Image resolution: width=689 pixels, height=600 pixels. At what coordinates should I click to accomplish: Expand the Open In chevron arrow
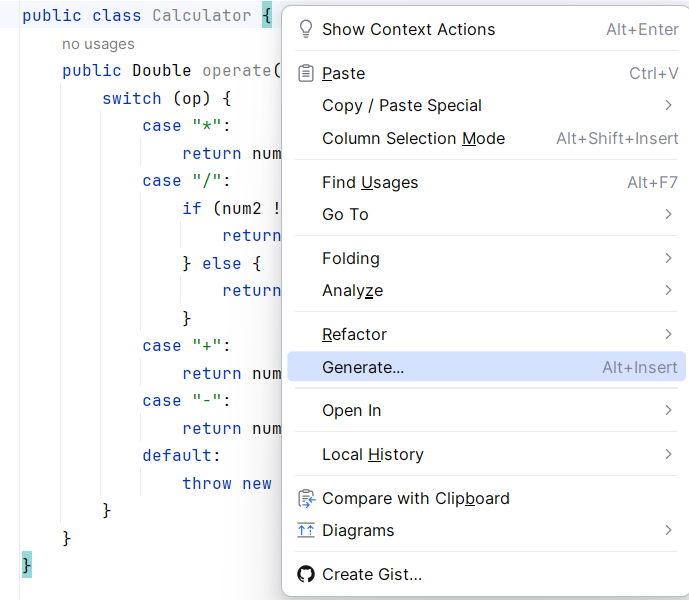668,411
